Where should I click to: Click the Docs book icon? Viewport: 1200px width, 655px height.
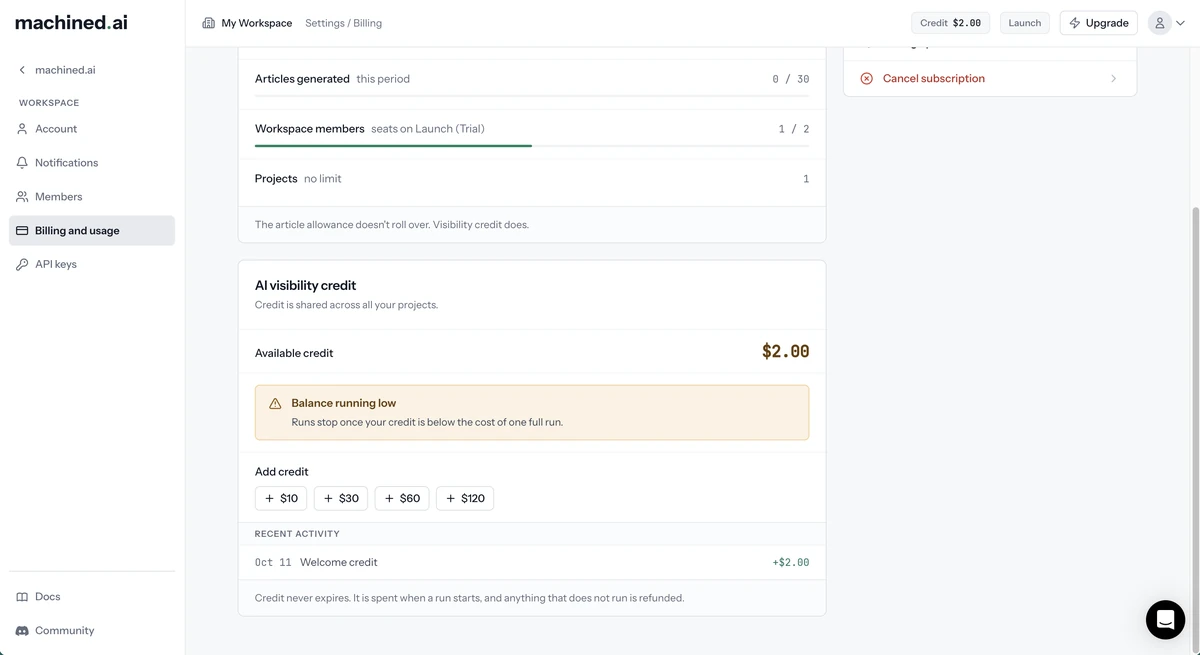pos(22,597)
